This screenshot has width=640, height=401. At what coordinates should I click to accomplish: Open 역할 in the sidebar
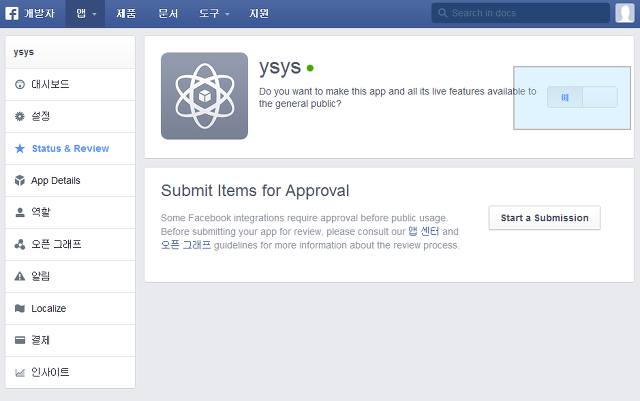70,212
